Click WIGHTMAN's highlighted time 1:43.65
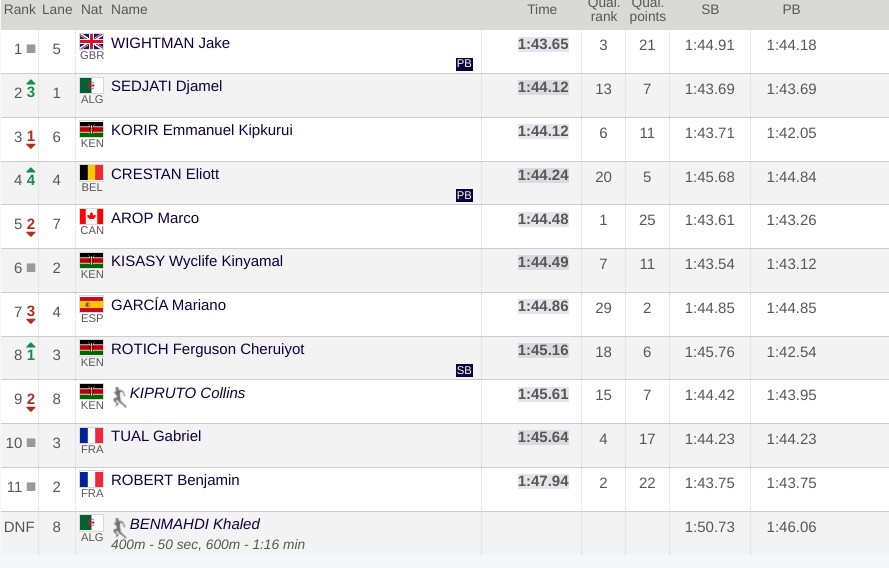 click(x=543, y=44)
